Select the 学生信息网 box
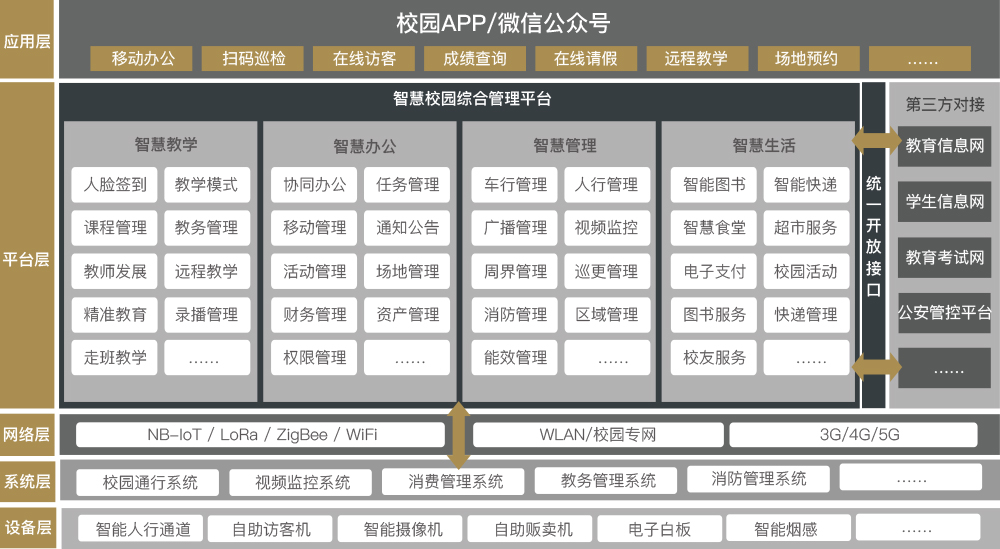This screenshot has width=1000, height=549. [x=945, y=201]
